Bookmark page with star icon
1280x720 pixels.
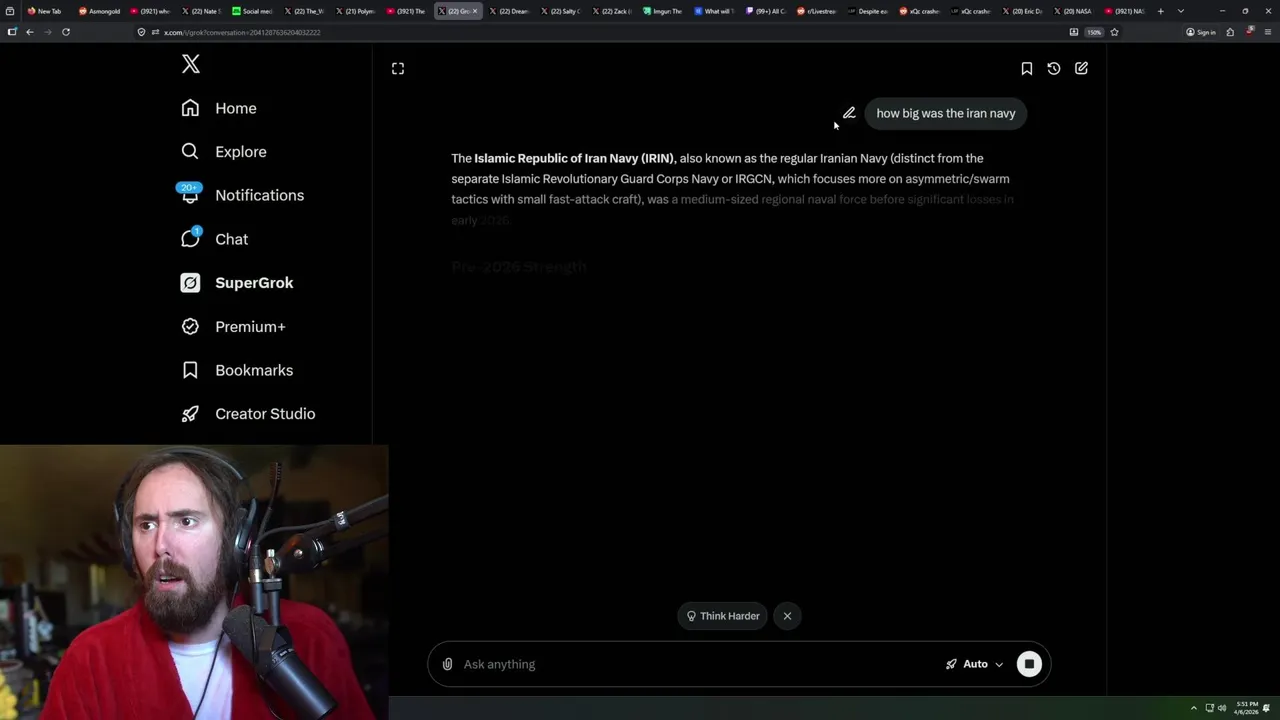point(1114,32)
